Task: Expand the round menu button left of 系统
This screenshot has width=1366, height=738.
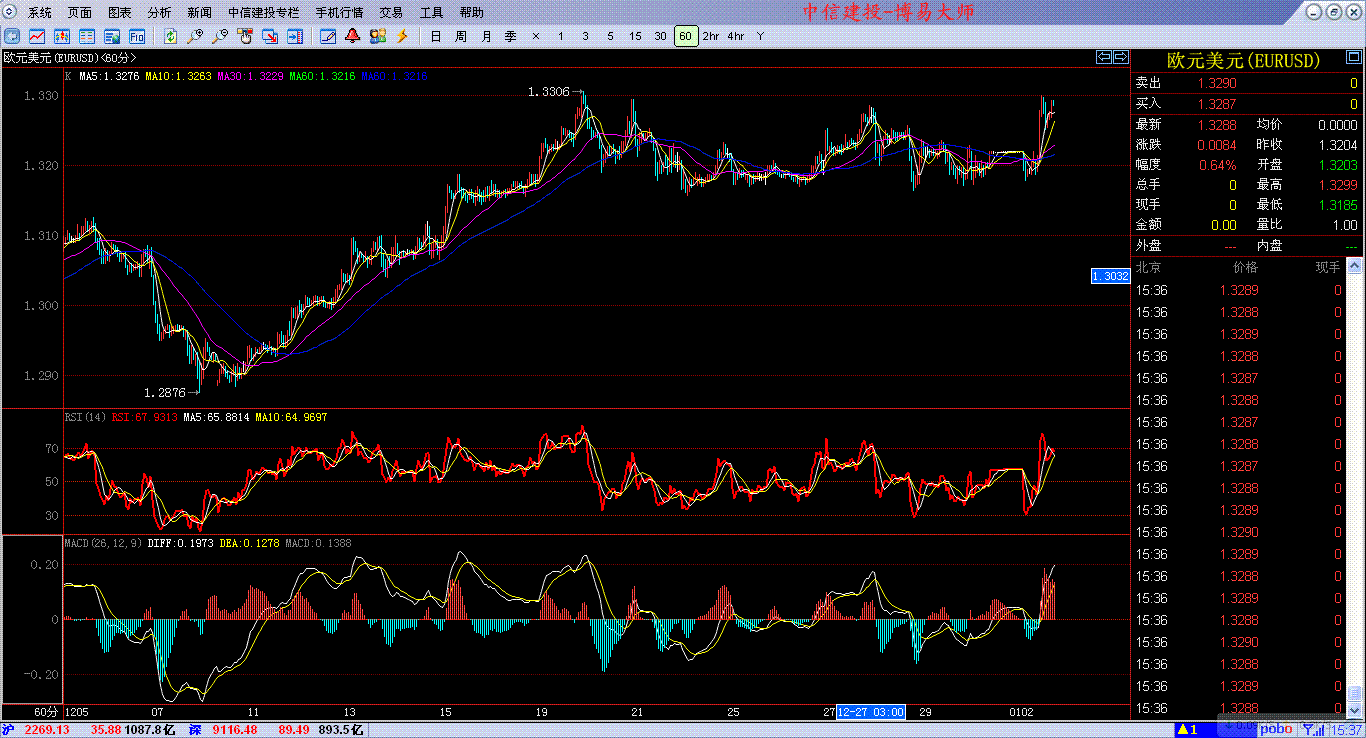Action: coord(11,13)
